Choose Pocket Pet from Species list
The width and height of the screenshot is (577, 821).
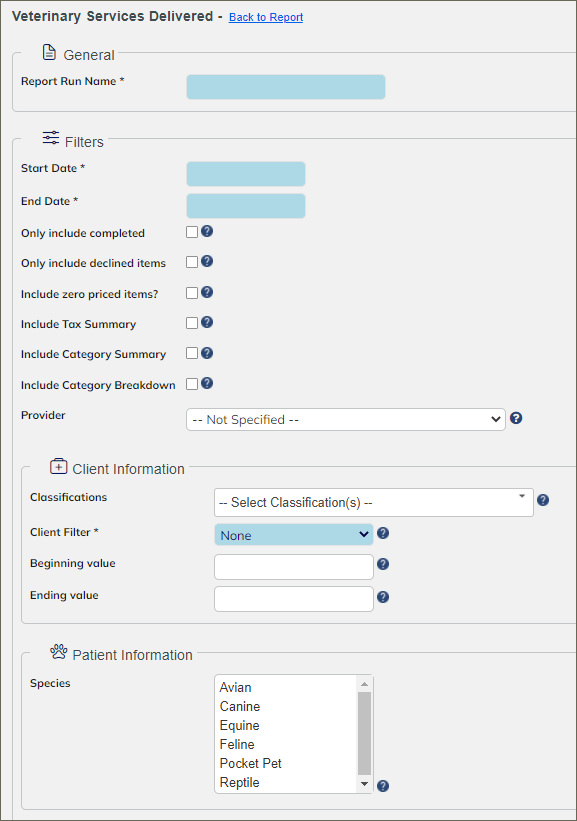click(x=250, y=763)
